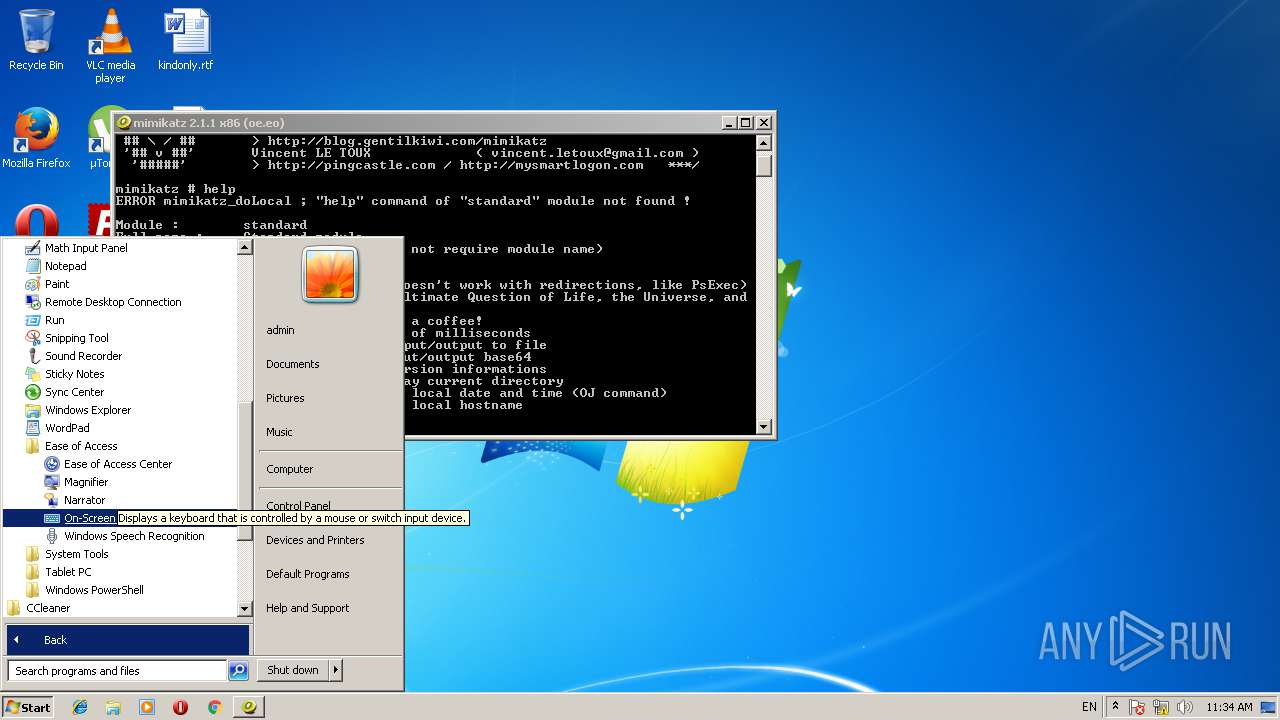Open the Shut down options arrow

pos(335,670)
